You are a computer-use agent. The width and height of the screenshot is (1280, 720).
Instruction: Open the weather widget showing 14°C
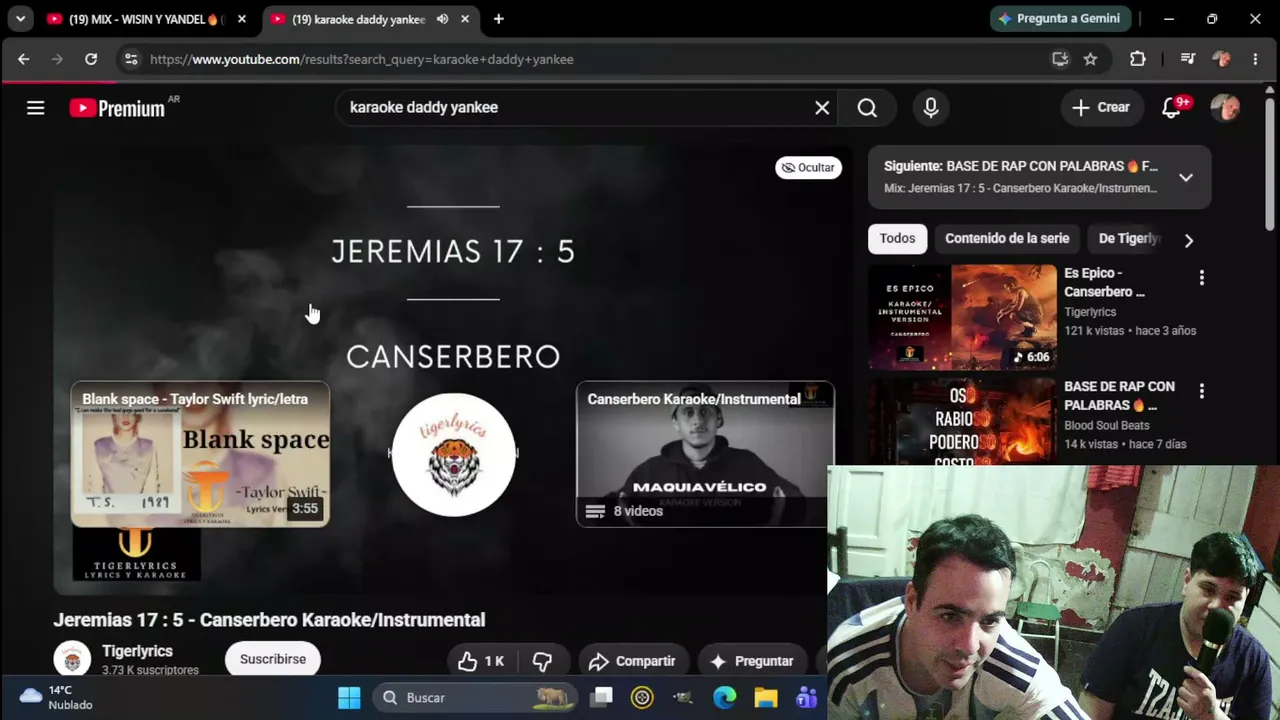(56, 697)
